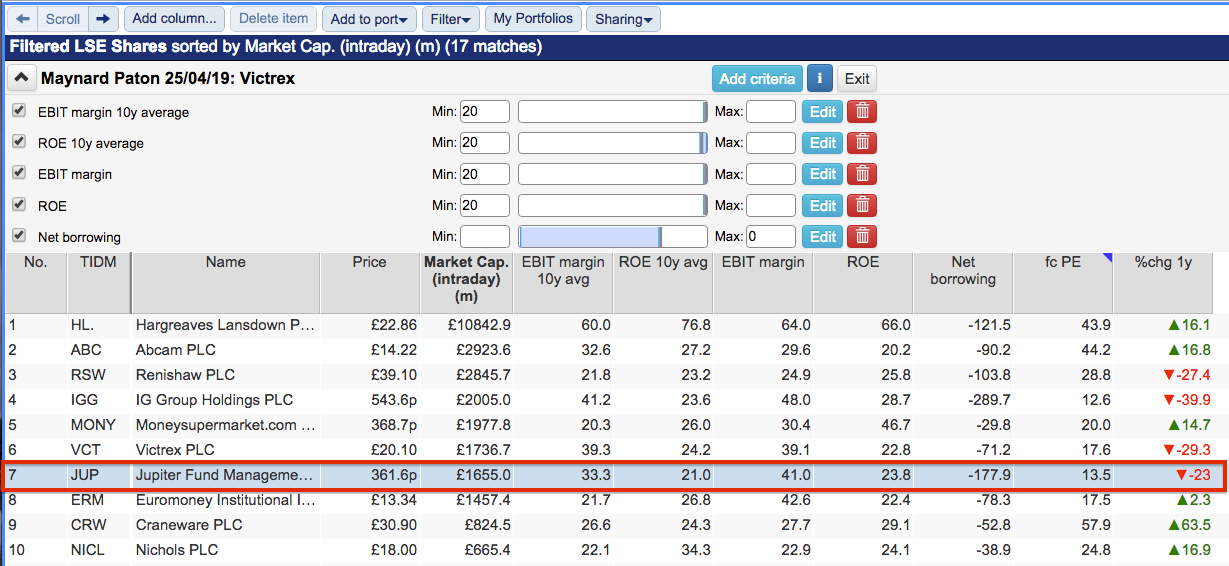Sort by Market Cap. (intraday) column header
1229x566 pixels.
pos(467,283)
